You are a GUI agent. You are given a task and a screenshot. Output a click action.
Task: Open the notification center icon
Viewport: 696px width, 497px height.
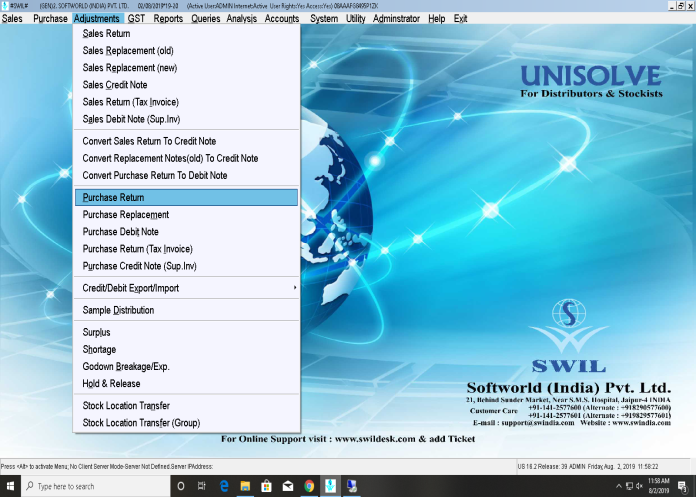[683, 487]
